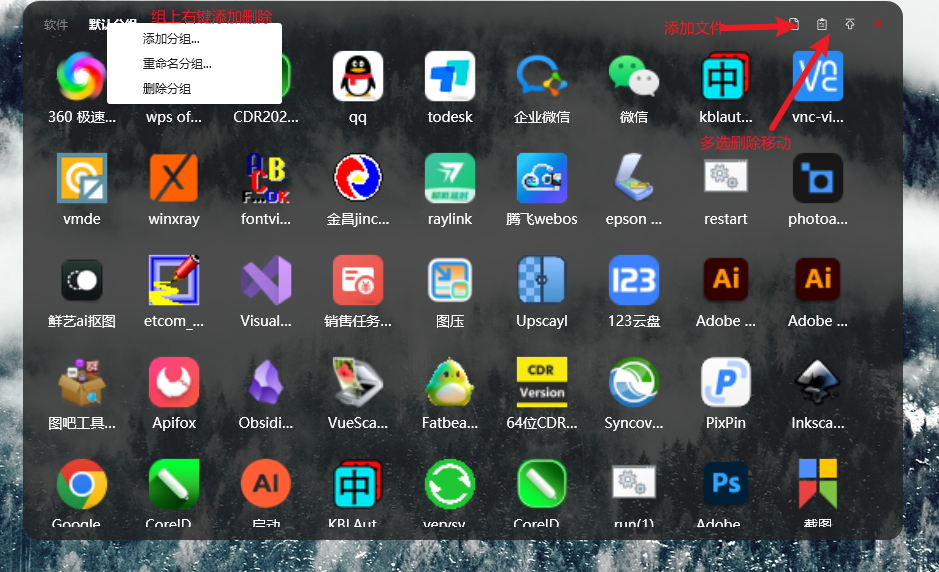Toggle multi-select clipboard icon in title bar

tap(822, 24)
